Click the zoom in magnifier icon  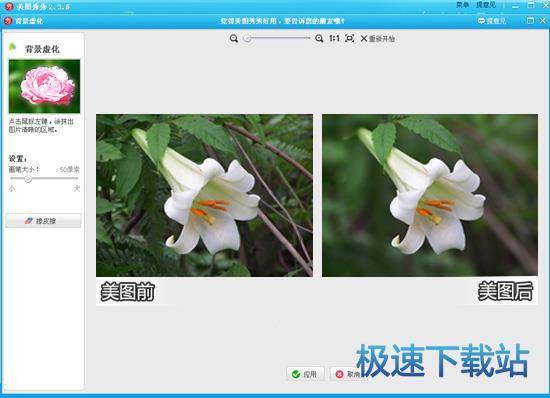pyautogui.click(x=319, y=38)
